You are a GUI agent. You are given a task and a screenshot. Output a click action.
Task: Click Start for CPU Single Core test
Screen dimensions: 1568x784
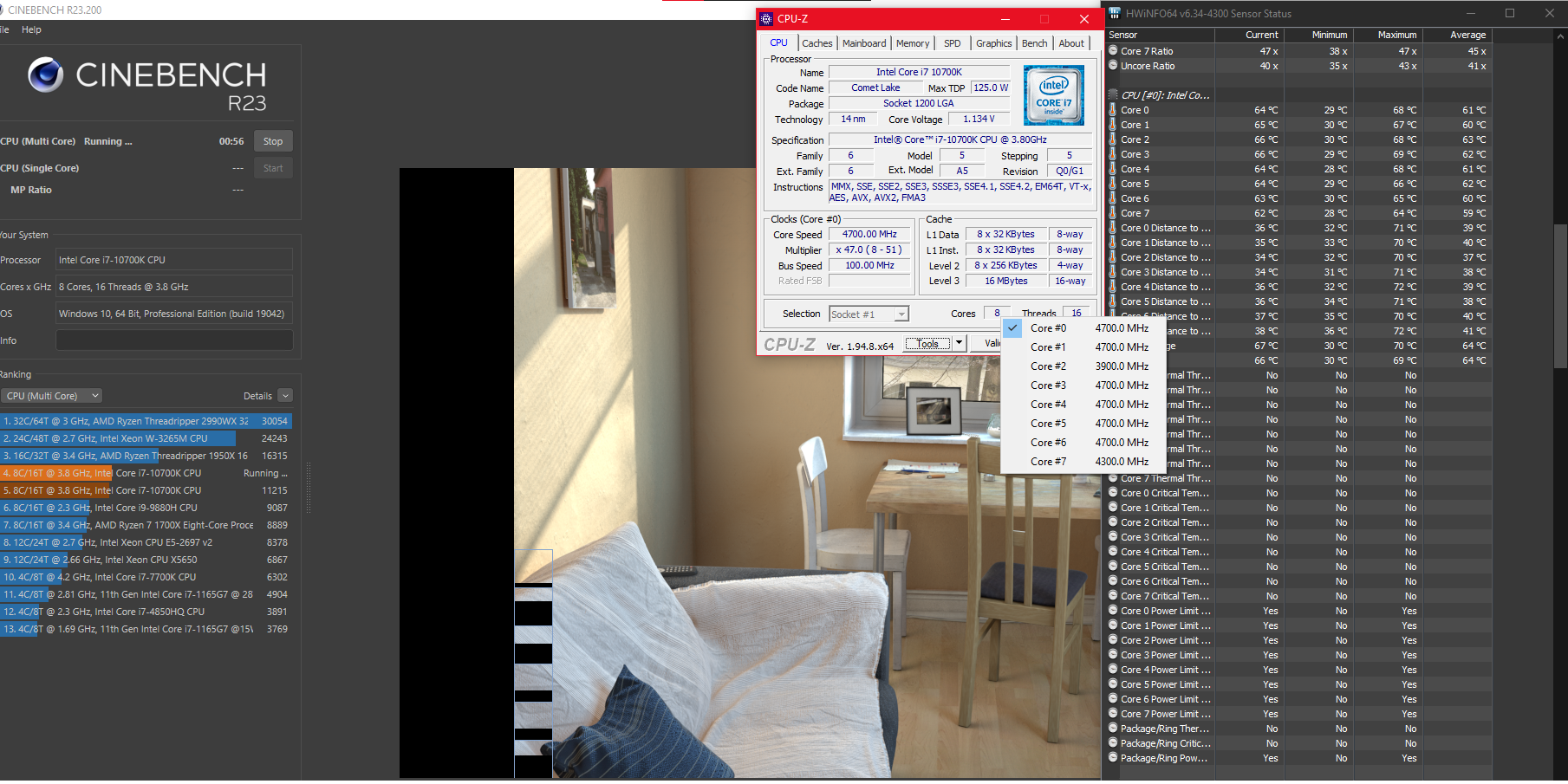[273, 168]
